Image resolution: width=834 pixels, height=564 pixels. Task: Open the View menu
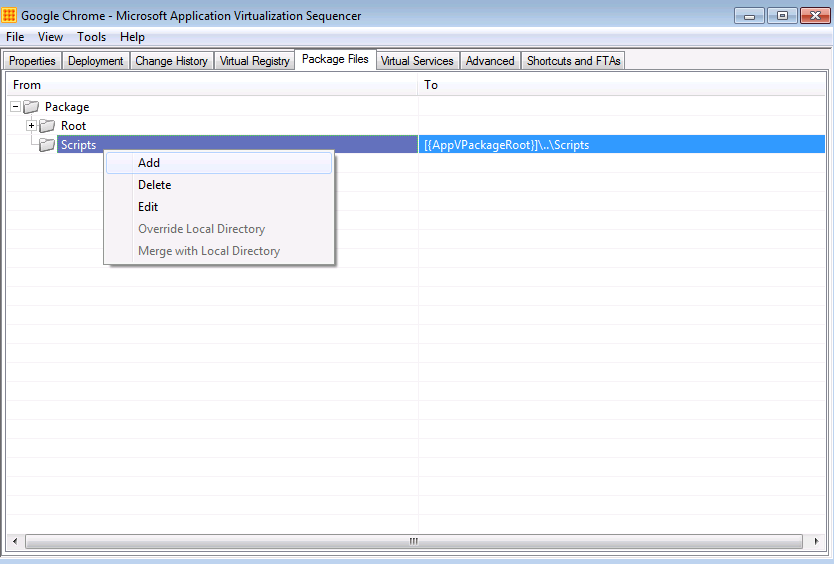[50, 37]
